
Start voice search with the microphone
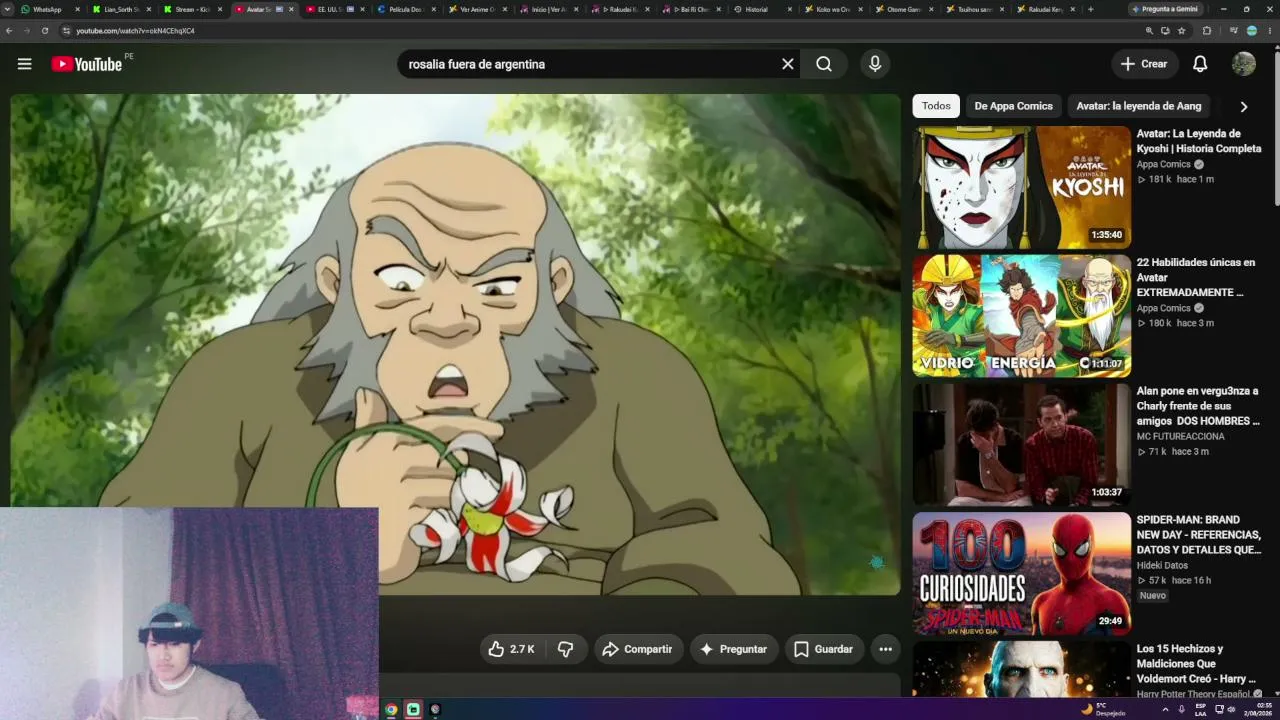point(875,64)
